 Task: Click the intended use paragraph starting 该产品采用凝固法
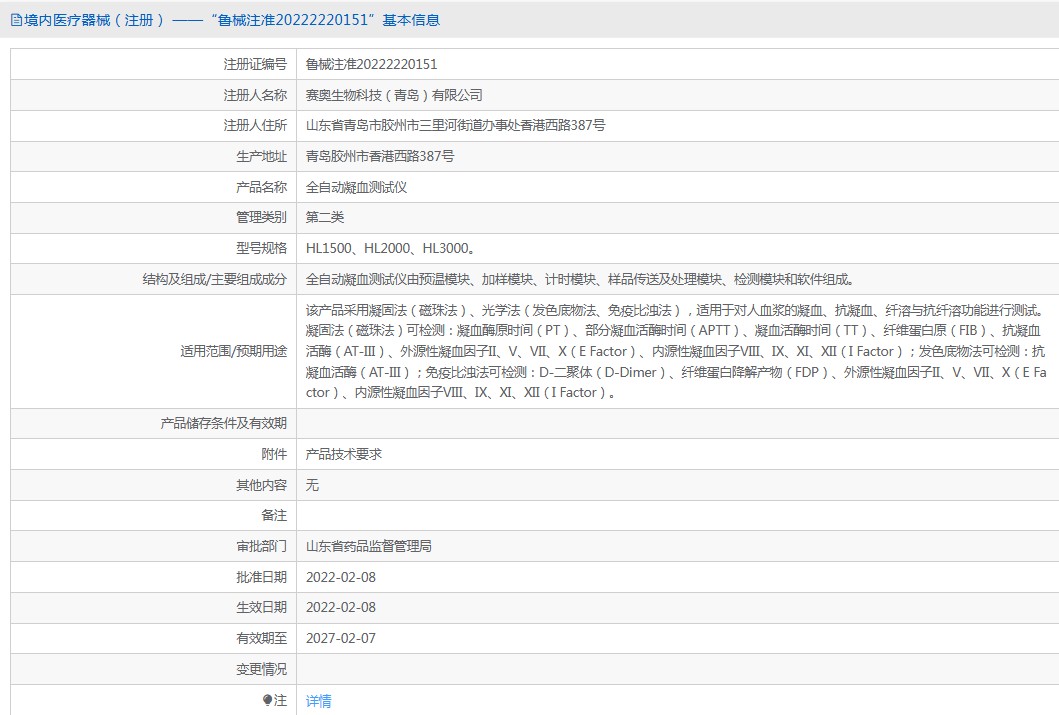(x=675, y=351)
